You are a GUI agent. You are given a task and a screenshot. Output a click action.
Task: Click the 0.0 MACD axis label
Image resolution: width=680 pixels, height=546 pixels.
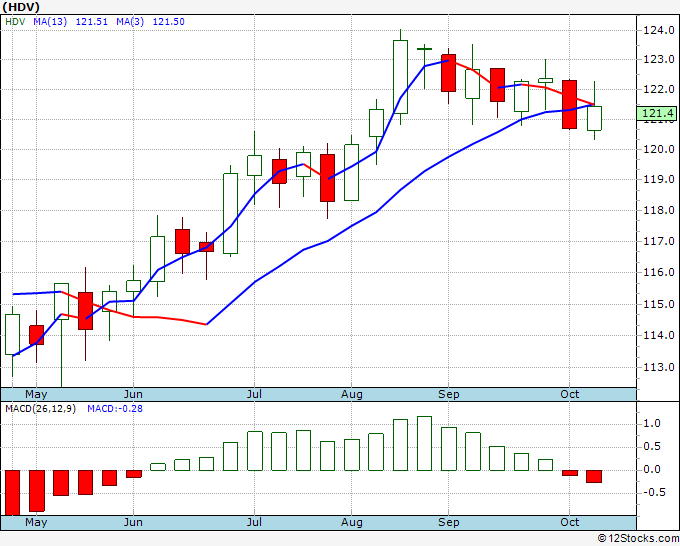coord(652,469)
